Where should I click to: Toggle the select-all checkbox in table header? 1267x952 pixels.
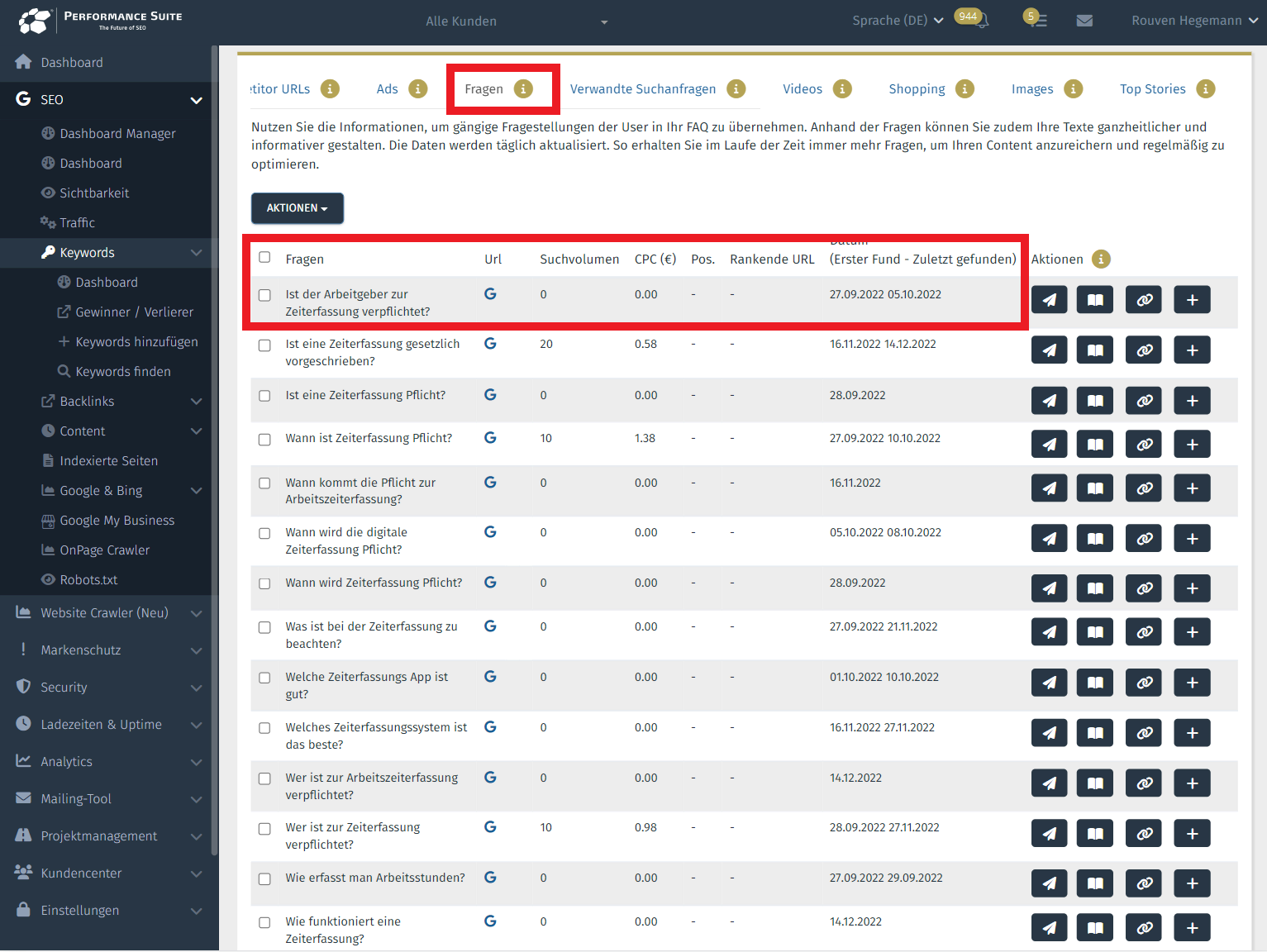[x=264, y=258]
